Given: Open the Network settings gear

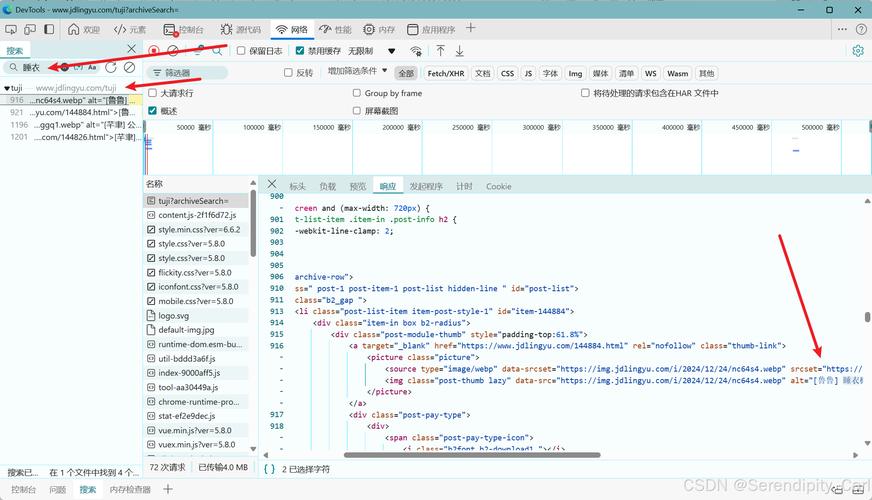Looking at the screenshot, I should [x=857, y=51].
